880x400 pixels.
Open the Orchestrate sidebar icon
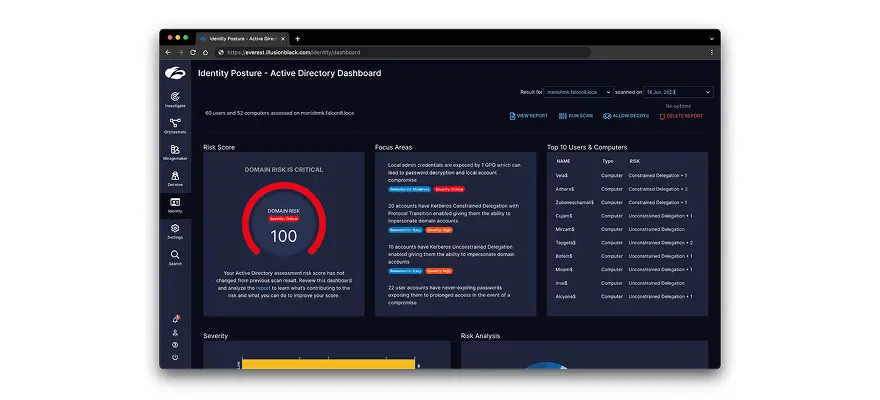point(175,125)
